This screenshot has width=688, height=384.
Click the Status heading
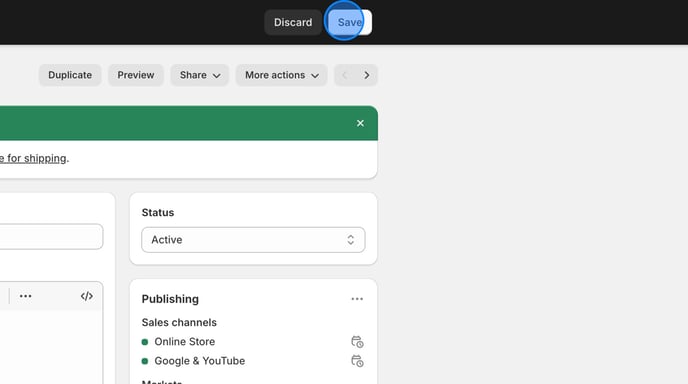pyautogui.click(x=158, y=212)
